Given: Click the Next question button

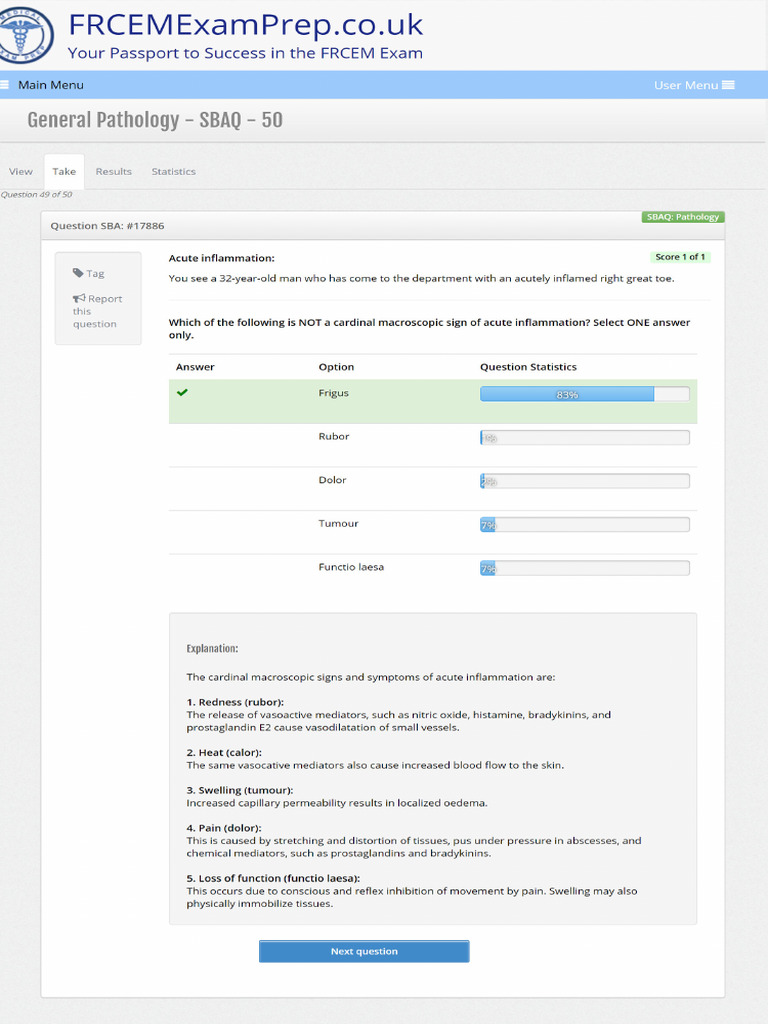Looking at the screenshot, I should [364, 951].
